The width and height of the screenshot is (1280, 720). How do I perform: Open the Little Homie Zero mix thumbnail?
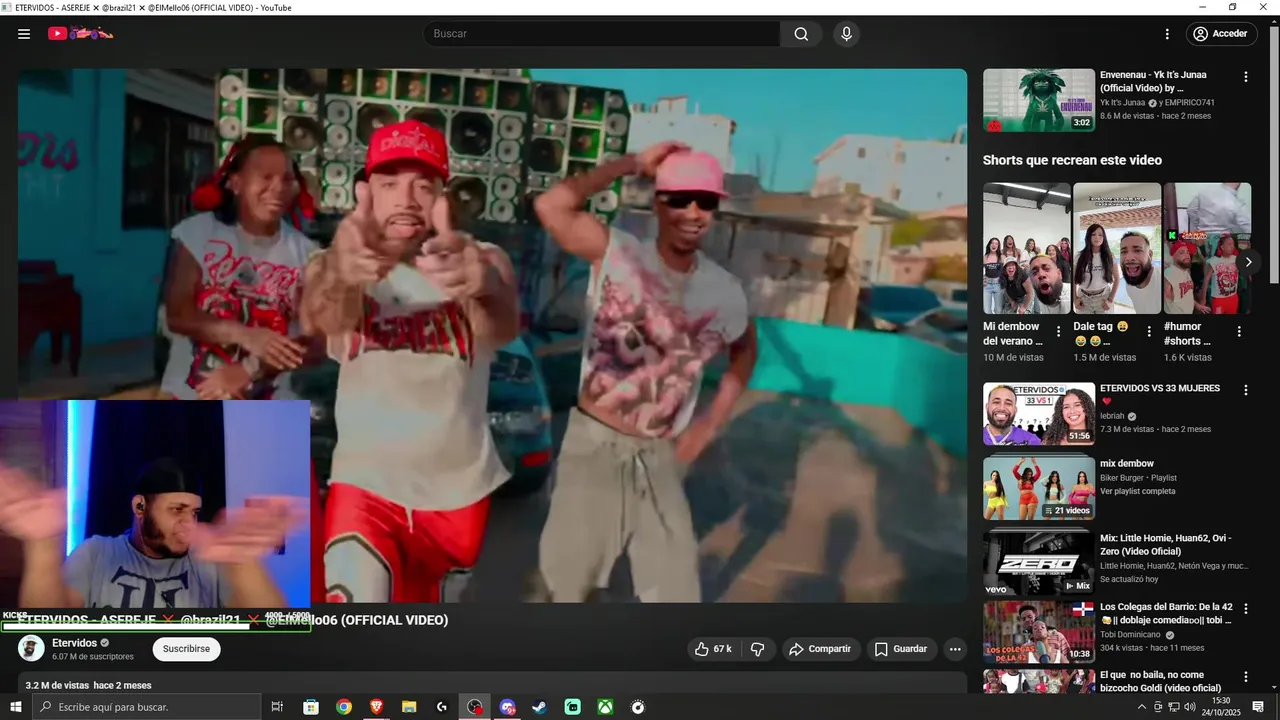[x=1039, y=563]
